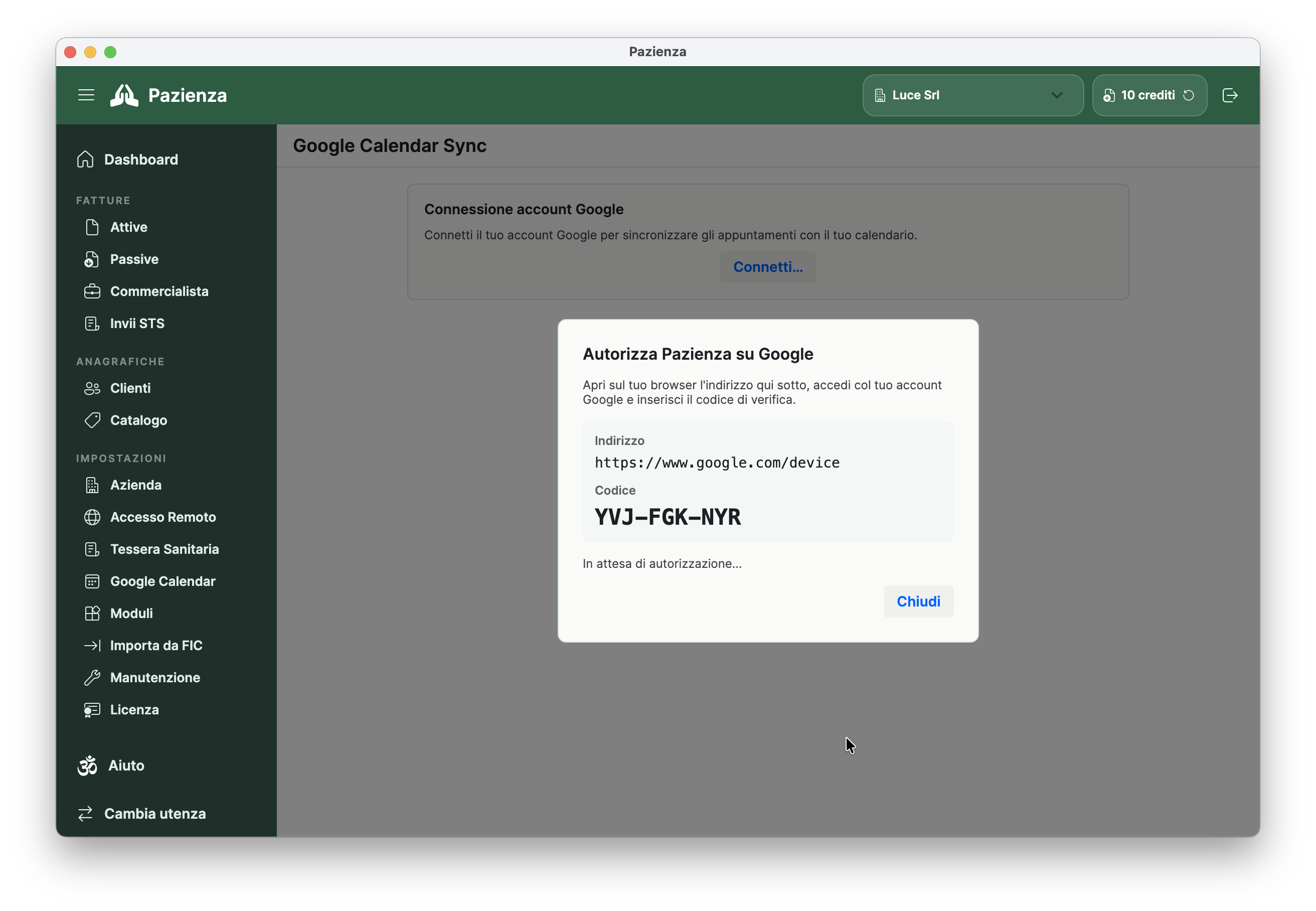Click the Licenza certificate icon

pyautogui.click(x=92, y=710)
